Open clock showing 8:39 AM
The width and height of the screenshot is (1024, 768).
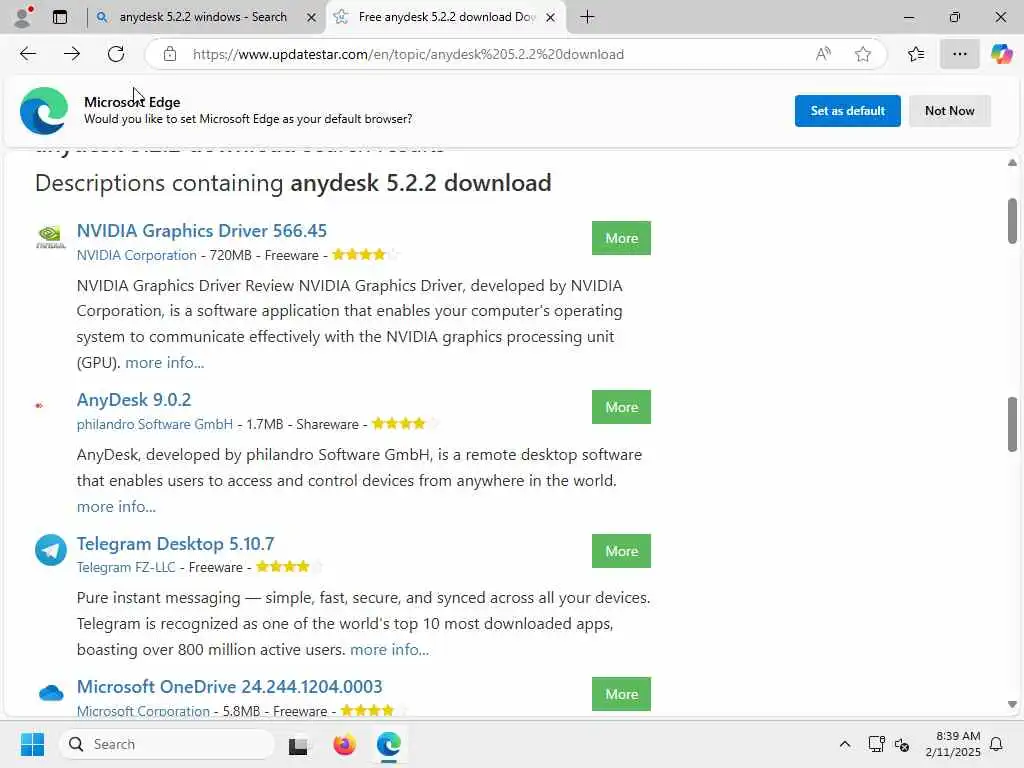[x=953, y=744]
